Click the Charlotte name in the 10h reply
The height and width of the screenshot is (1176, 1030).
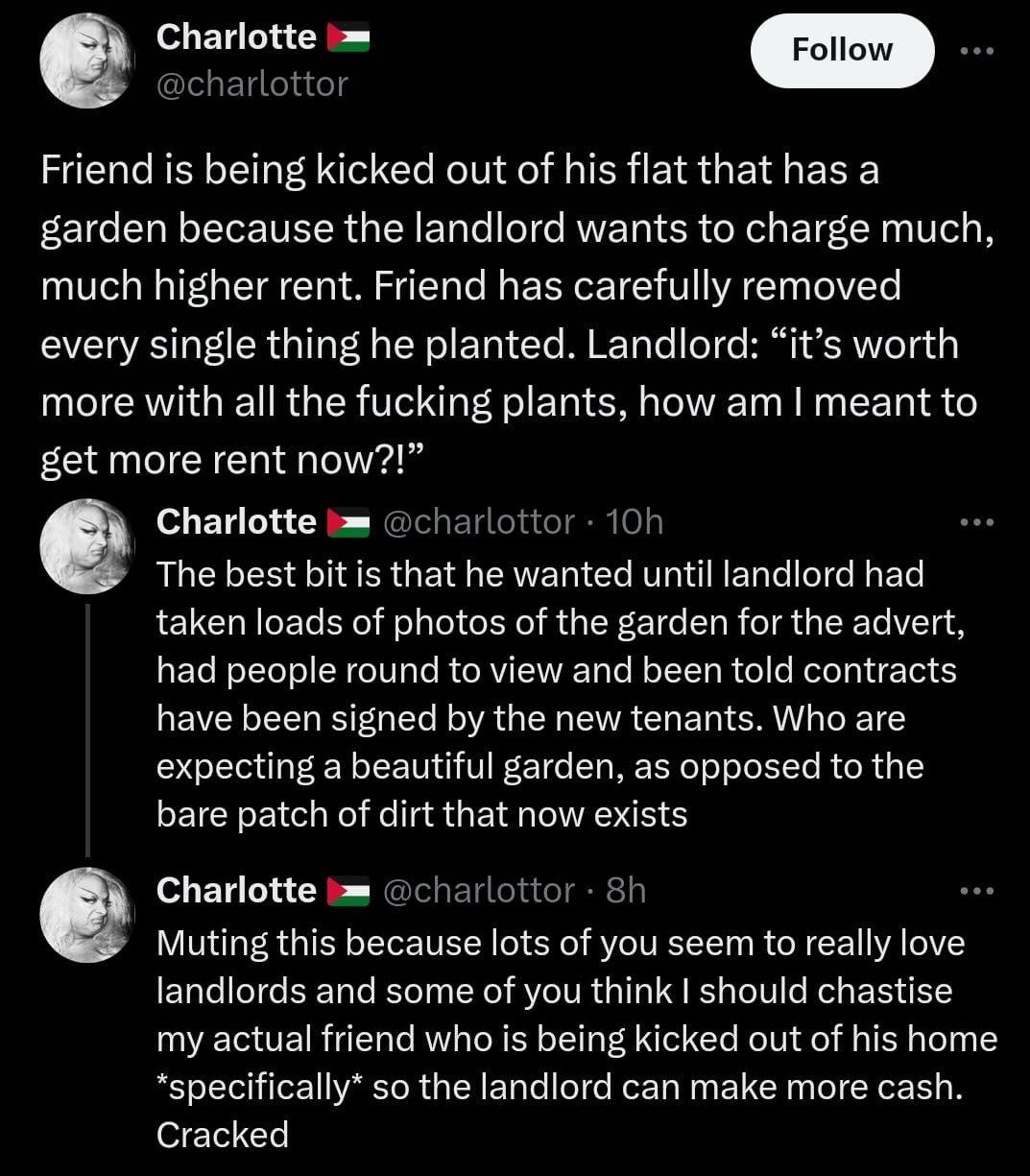pos(235,521)
